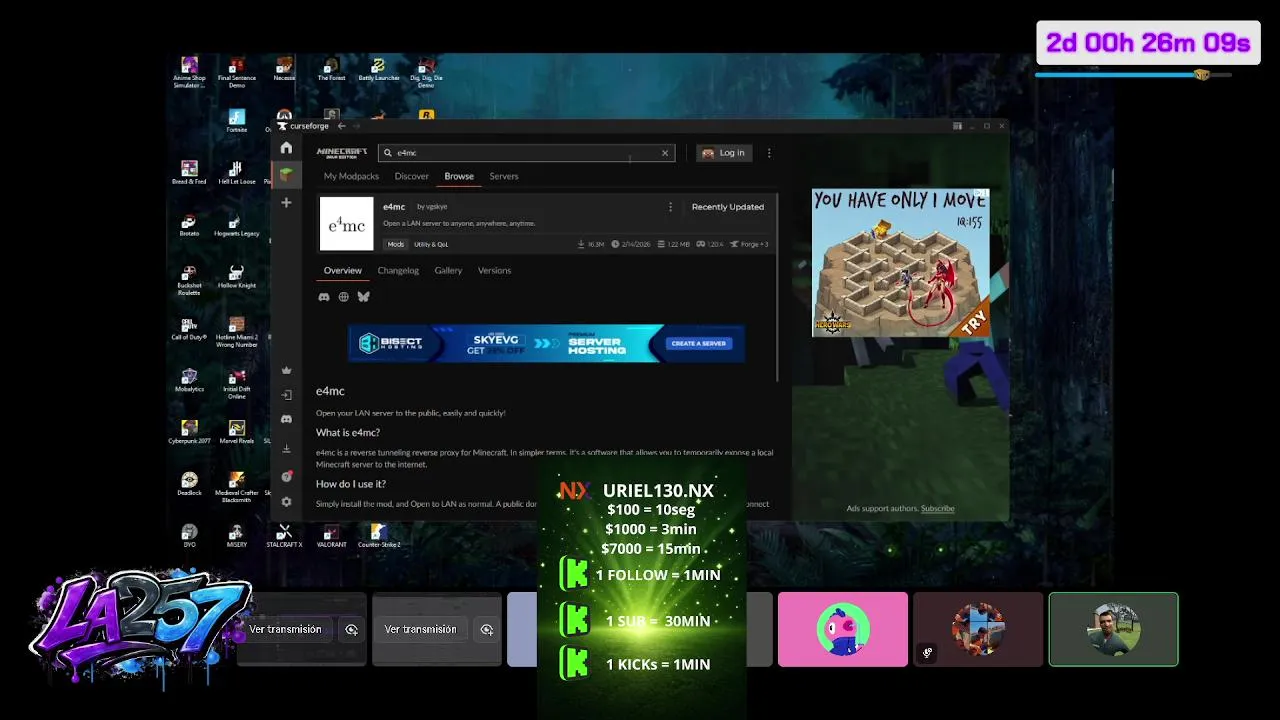Open the mod's website globe icon

(344, 297)
